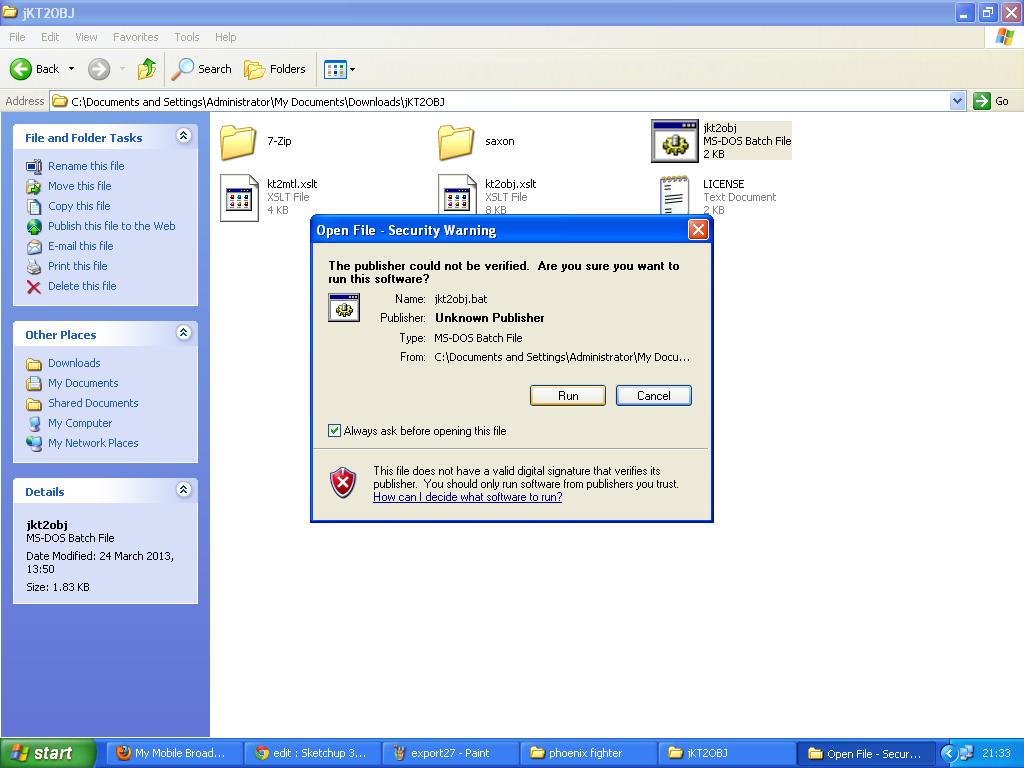Click the security shield icon in dialog
The height and width of the screenshot is (768, 1024).
344,483
